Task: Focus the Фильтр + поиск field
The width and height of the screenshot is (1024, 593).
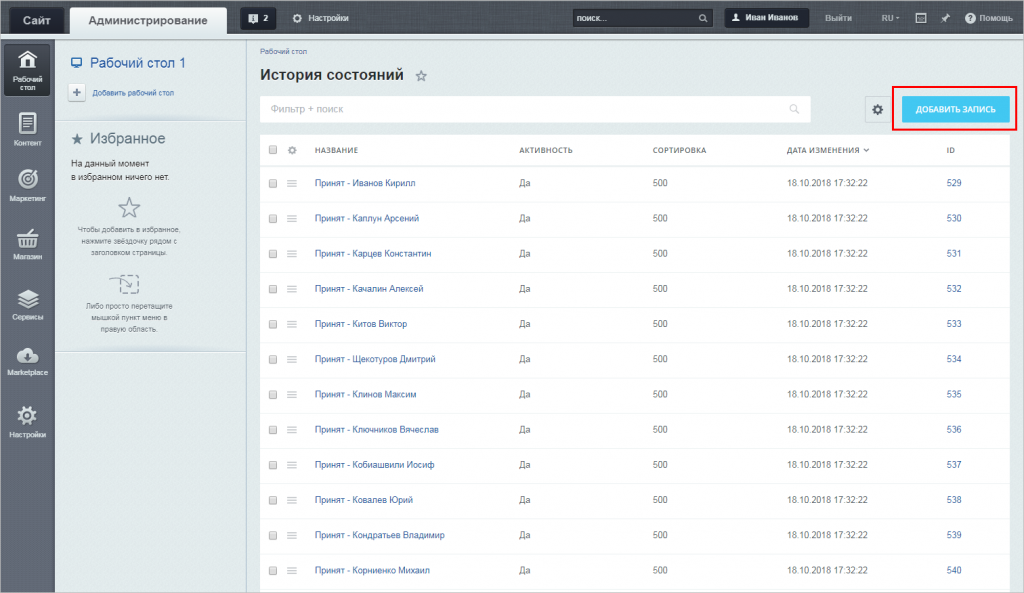Action: pyautogui.click(x=535, y=109)
